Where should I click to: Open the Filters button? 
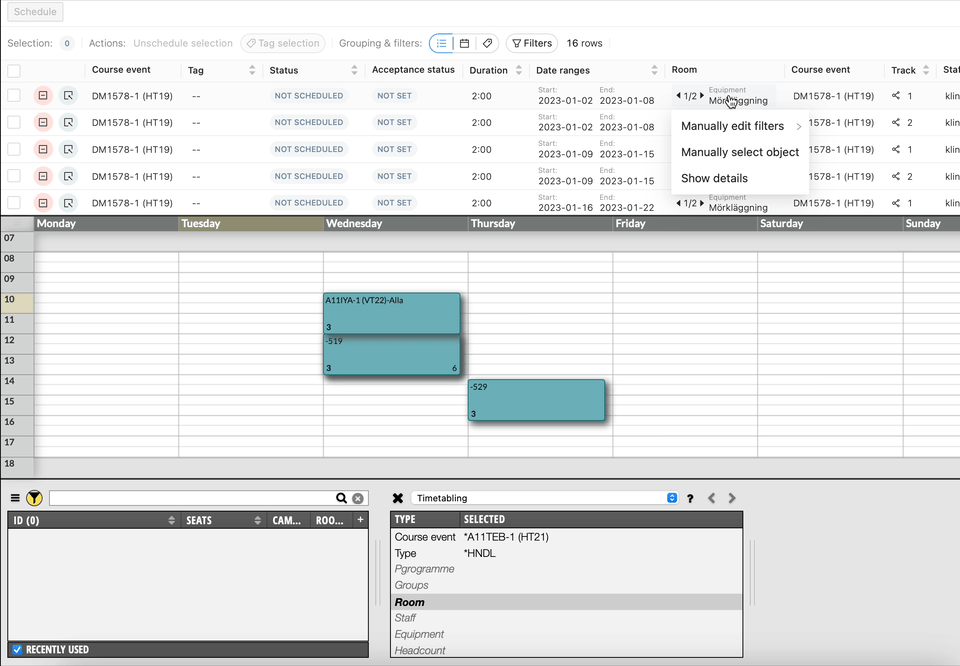(532, 43)
